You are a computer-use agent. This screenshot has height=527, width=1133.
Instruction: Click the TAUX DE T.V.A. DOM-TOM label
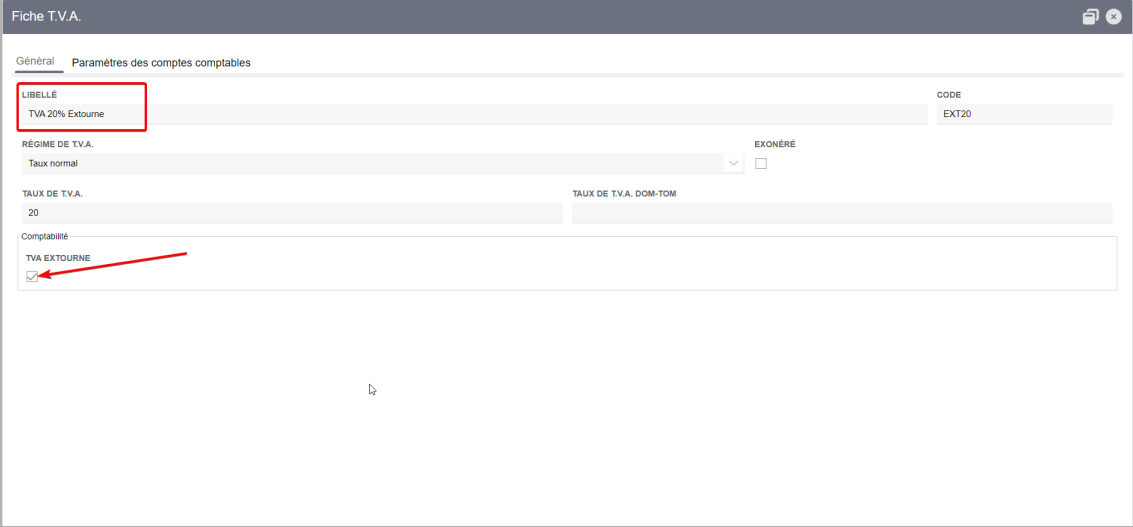[x=624, y=194]
